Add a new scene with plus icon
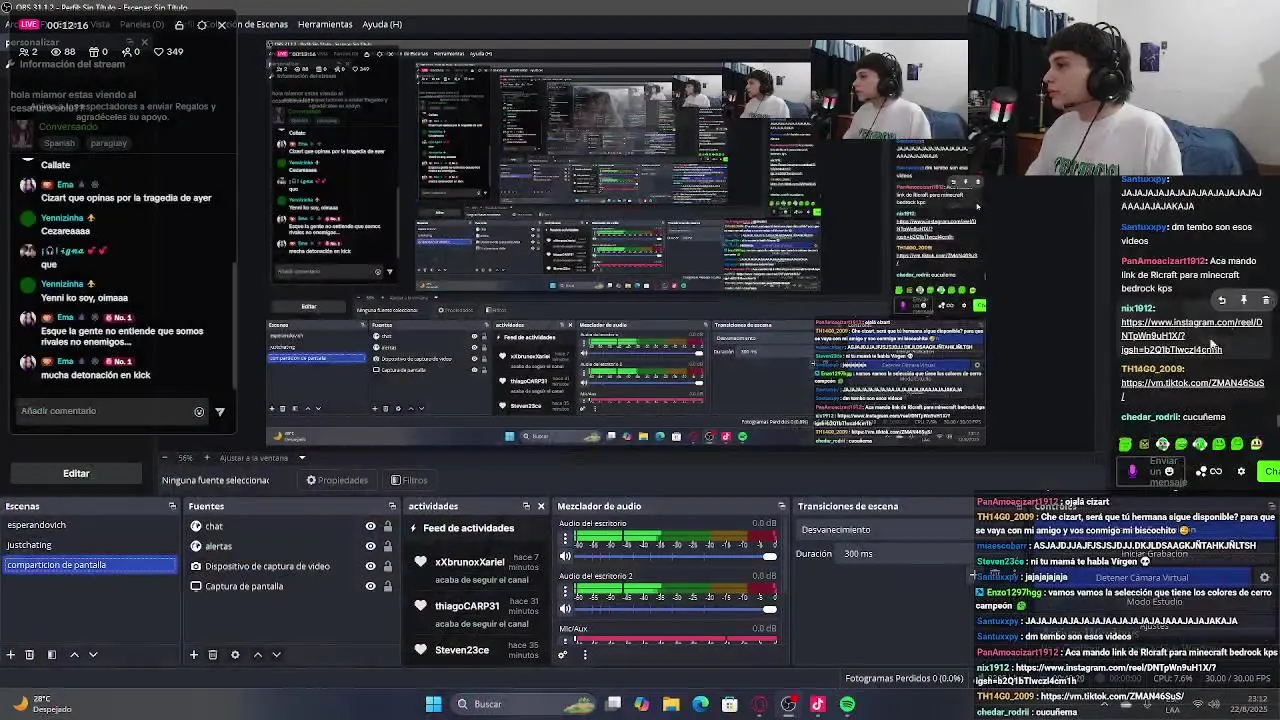The height and width of the screenshot is (720, 1280). point(11,655)
